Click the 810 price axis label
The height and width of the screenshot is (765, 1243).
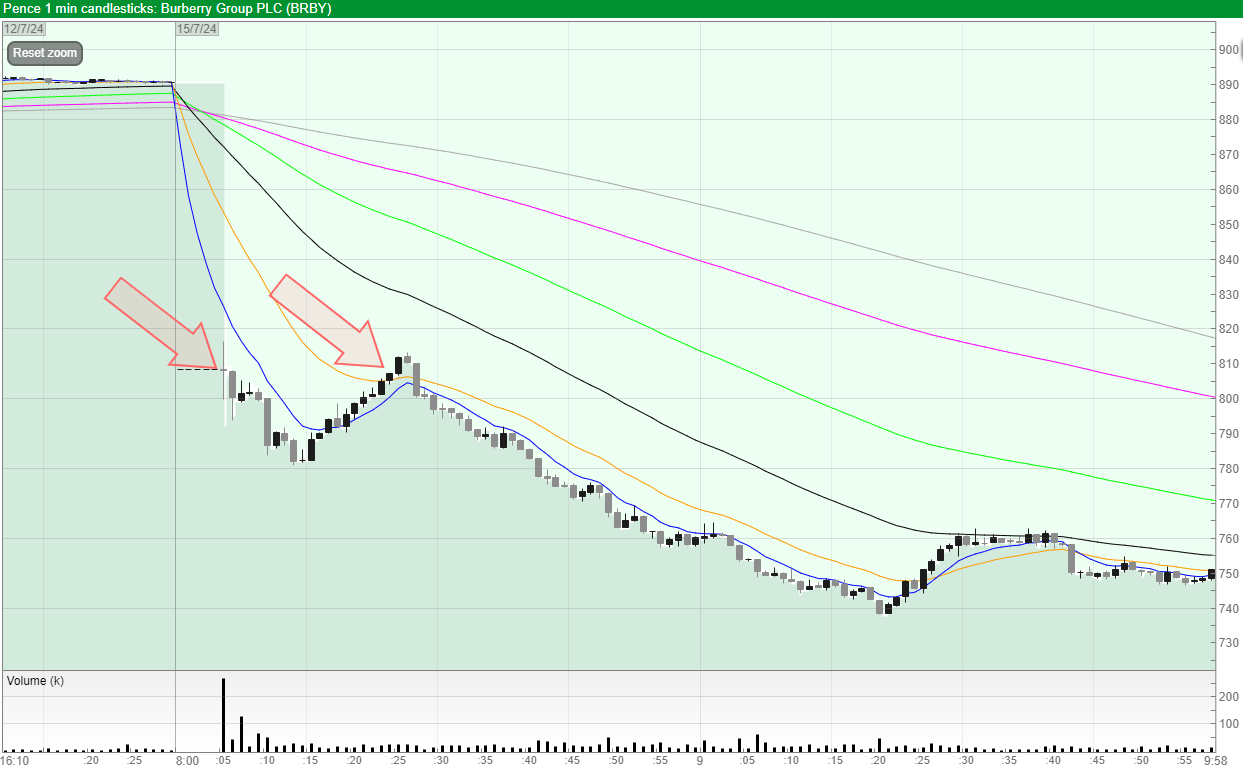(x=1228, y=364)
